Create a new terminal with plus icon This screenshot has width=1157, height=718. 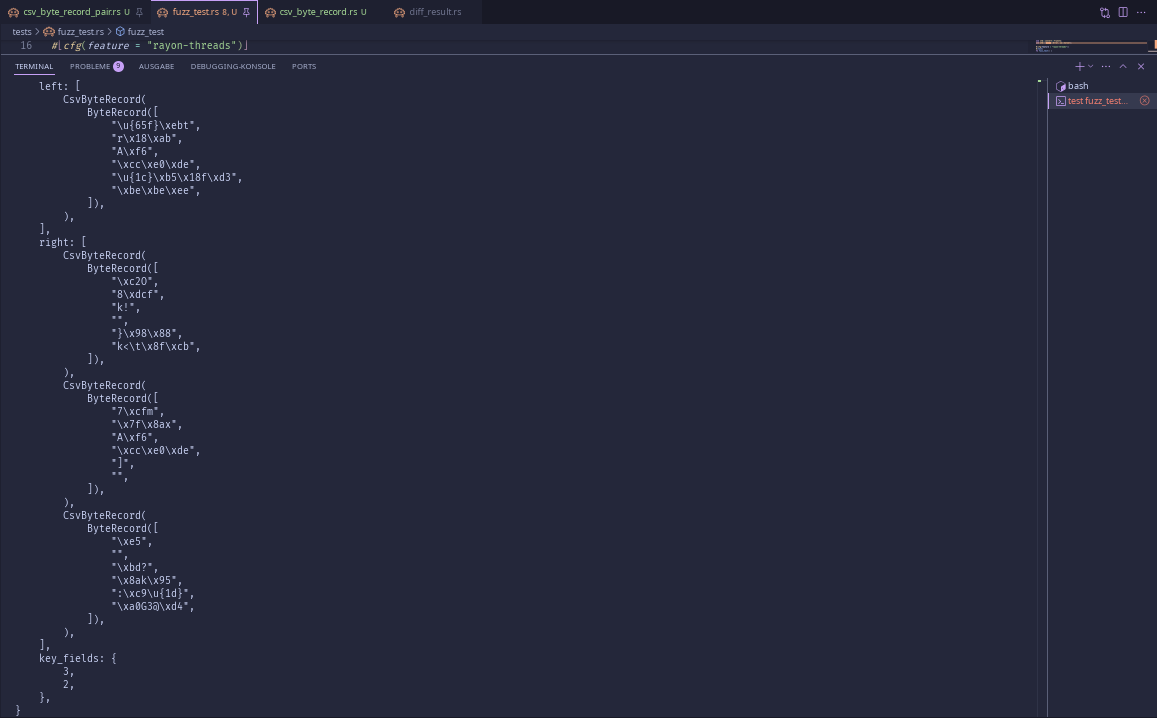click(x=1080, y=66)
